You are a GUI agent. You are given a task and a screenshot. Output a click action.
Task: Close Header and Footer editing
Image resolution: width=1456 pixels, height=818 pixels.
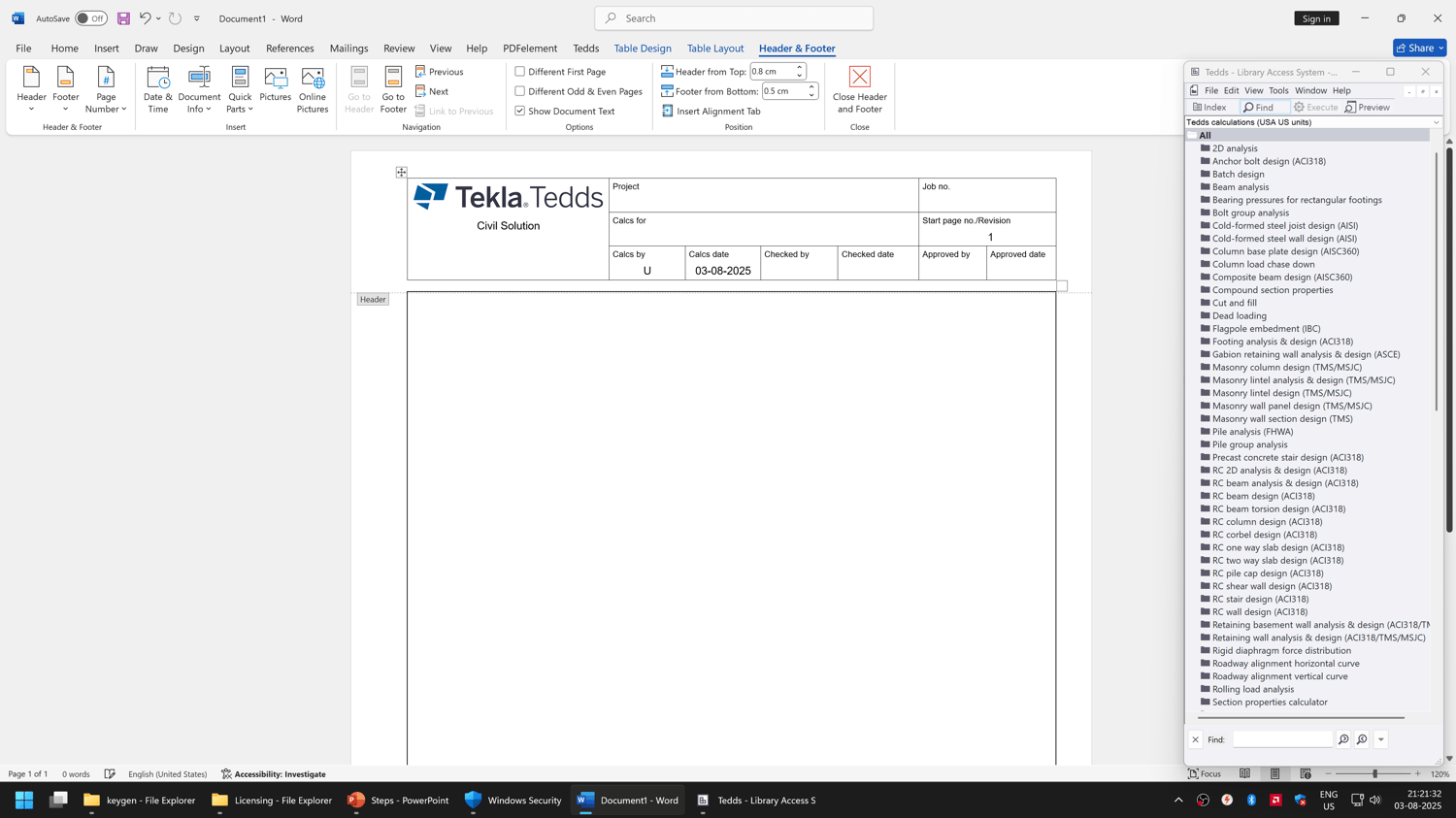pos(860,90)
